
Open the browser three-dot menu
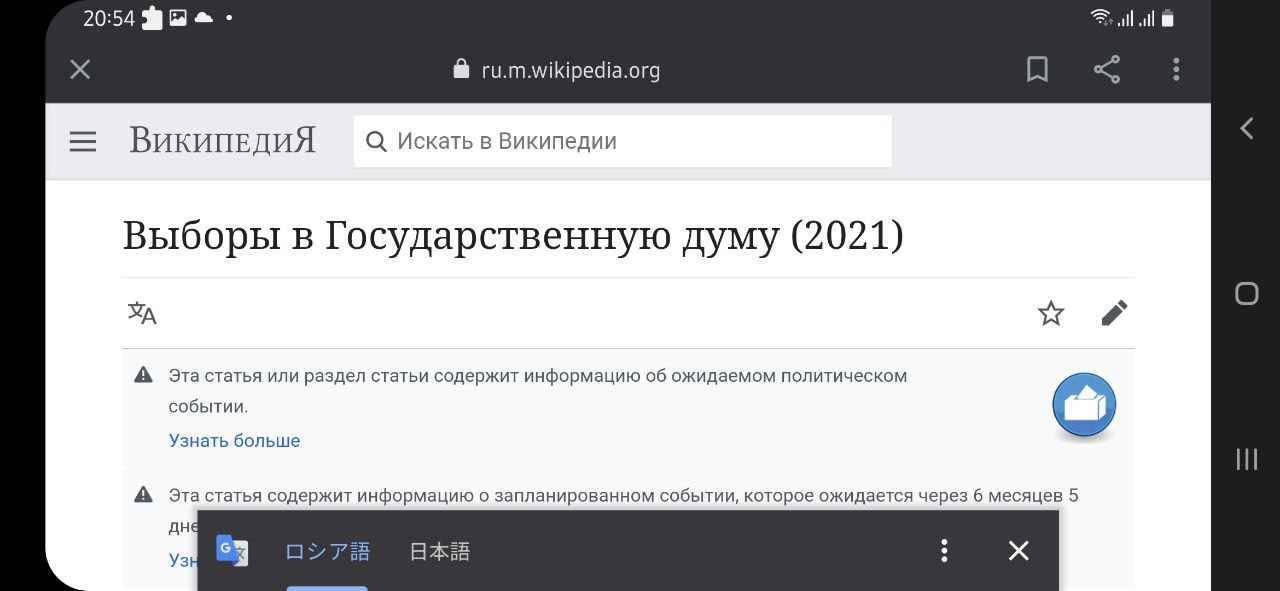(1176, 69)
